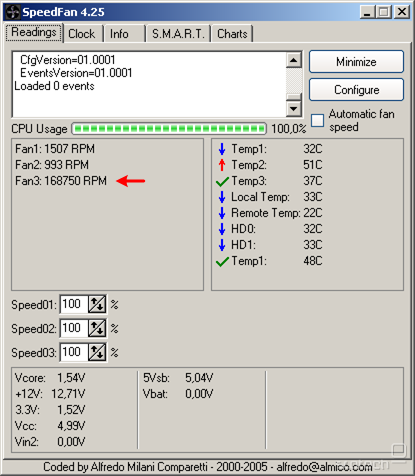
Task: Click the log box scroll up arrow
Action: (x=294, y=60)
